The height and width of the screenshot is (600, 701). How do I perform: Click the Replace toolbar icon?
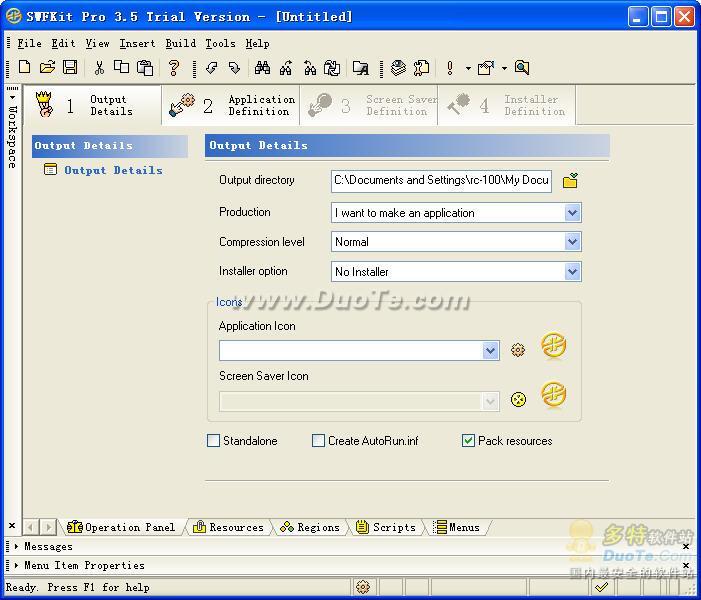click(332, 68)
